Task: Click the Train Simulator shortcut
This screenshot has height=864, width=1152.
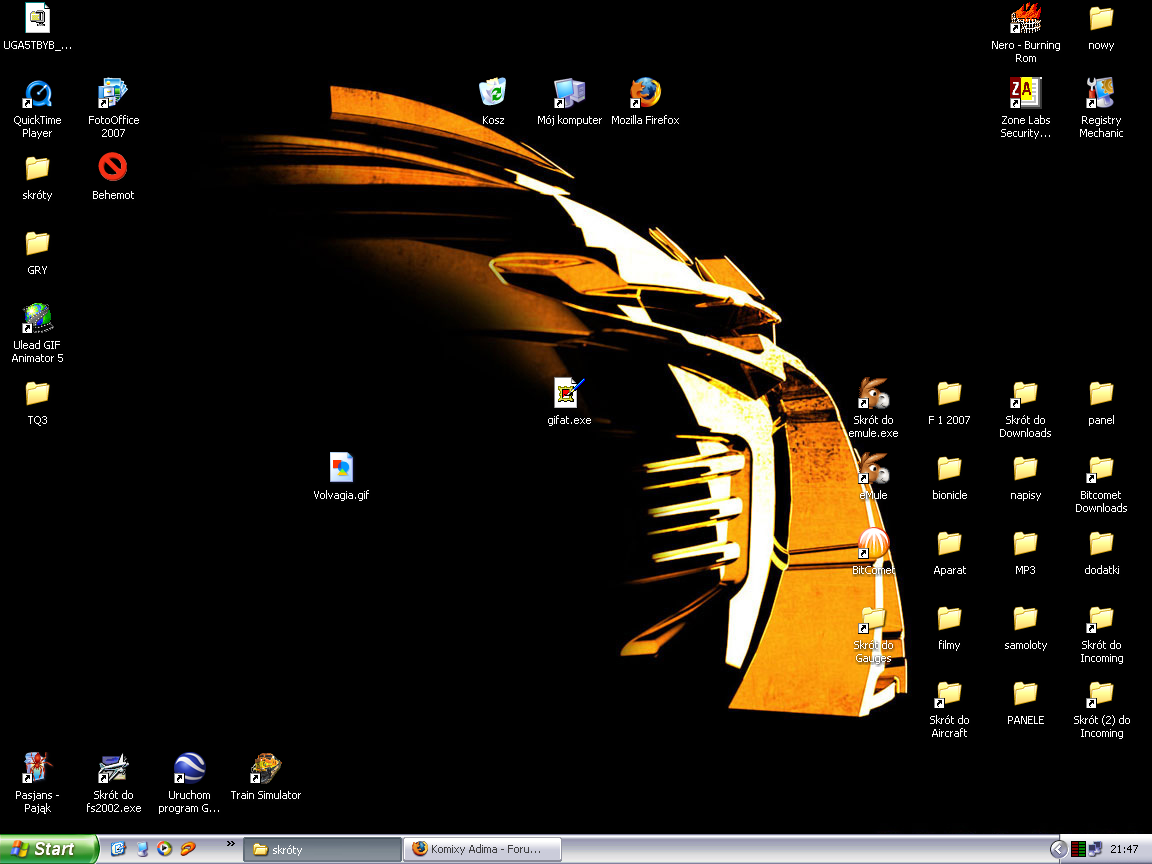Action: pos(265,769)
